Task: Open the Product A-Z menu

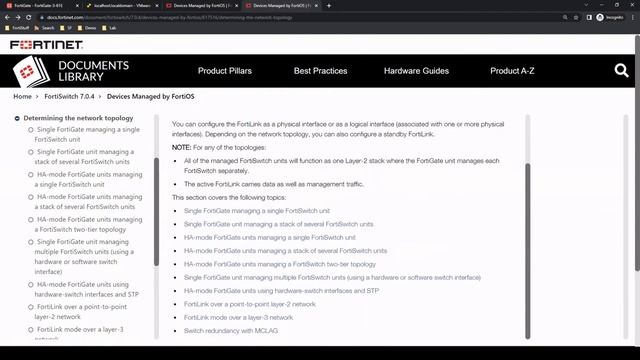Action: (512, 71)
